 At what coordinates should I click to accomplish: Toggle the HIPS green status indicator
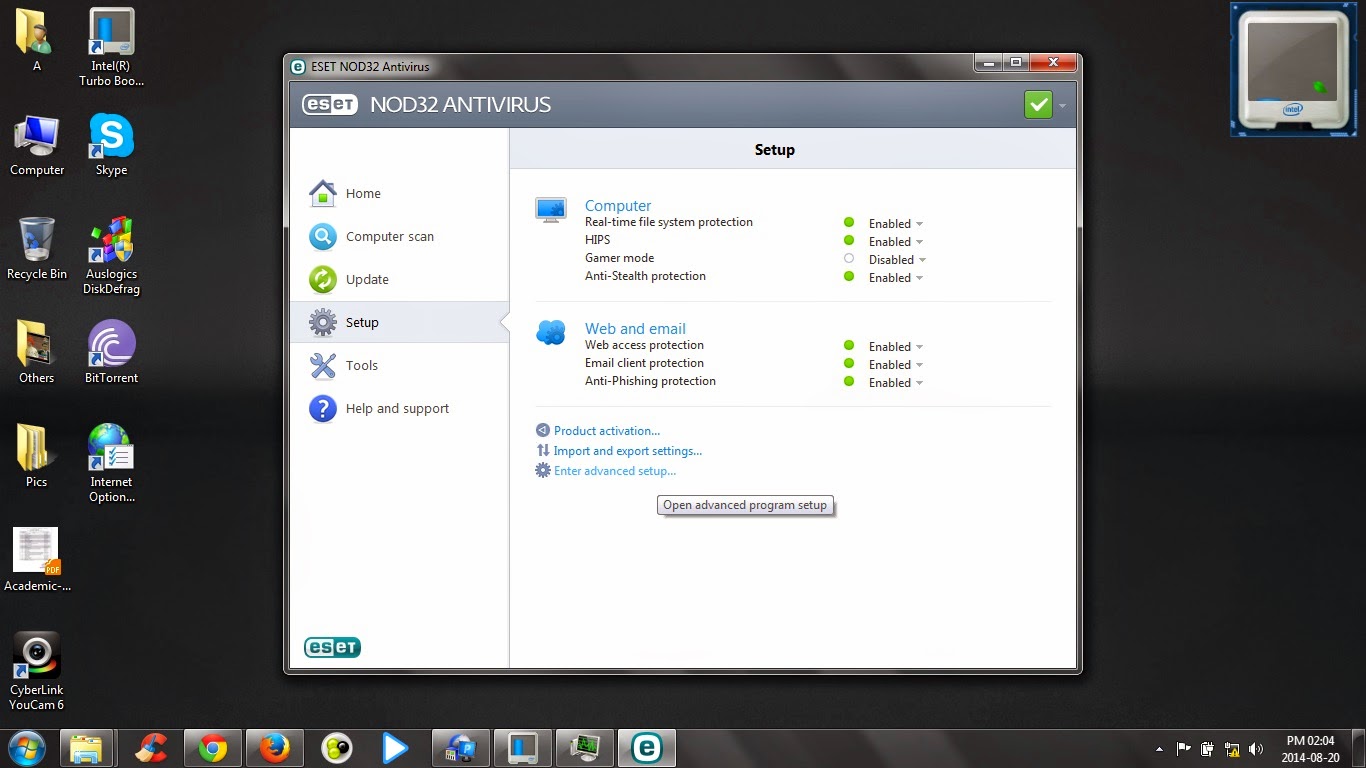(x=849, y=241)
